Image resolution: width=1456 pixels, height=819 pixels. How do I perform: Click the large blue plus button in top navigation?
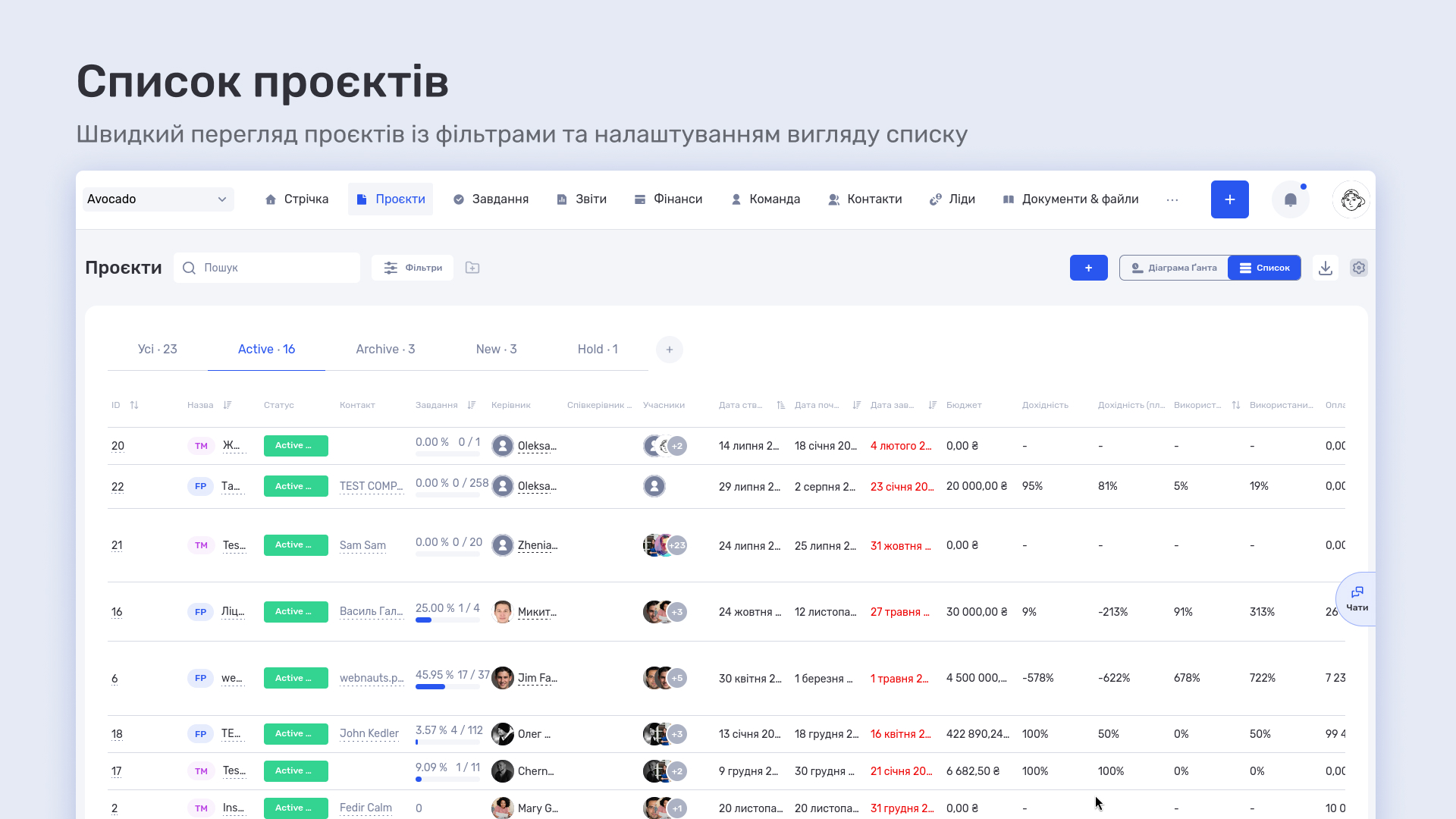(x=1229, y=199)
